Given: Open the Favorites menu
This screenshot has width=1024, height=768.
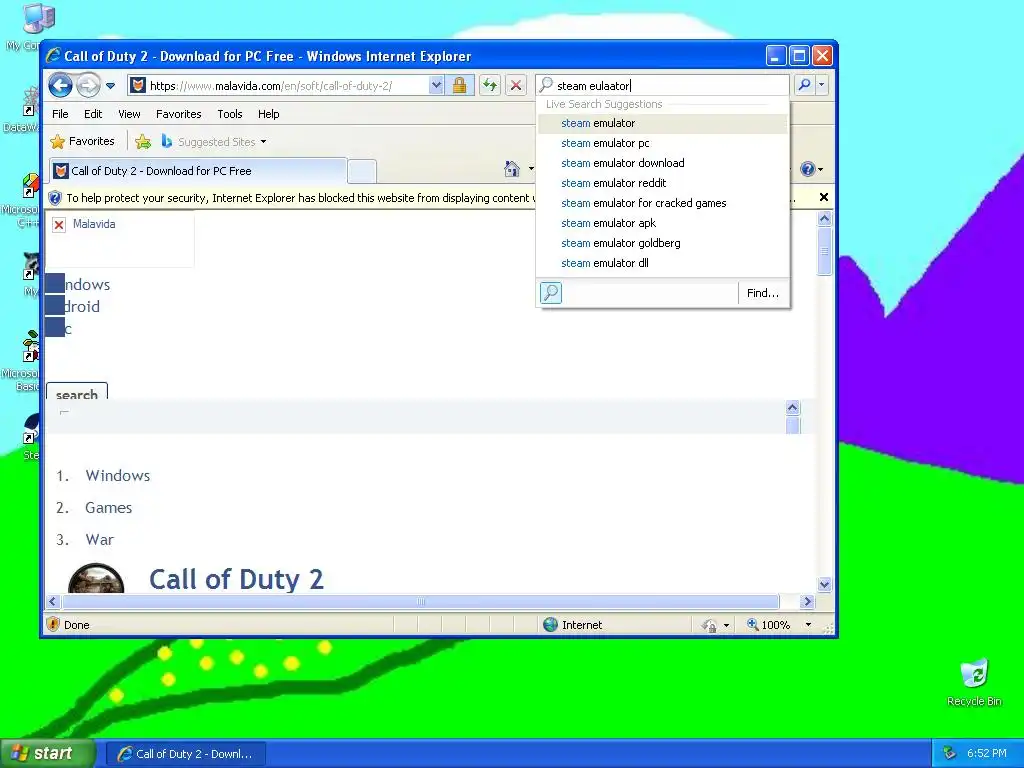Looking at the screenshot, I should pyautogui.click(x=178, y=114).
